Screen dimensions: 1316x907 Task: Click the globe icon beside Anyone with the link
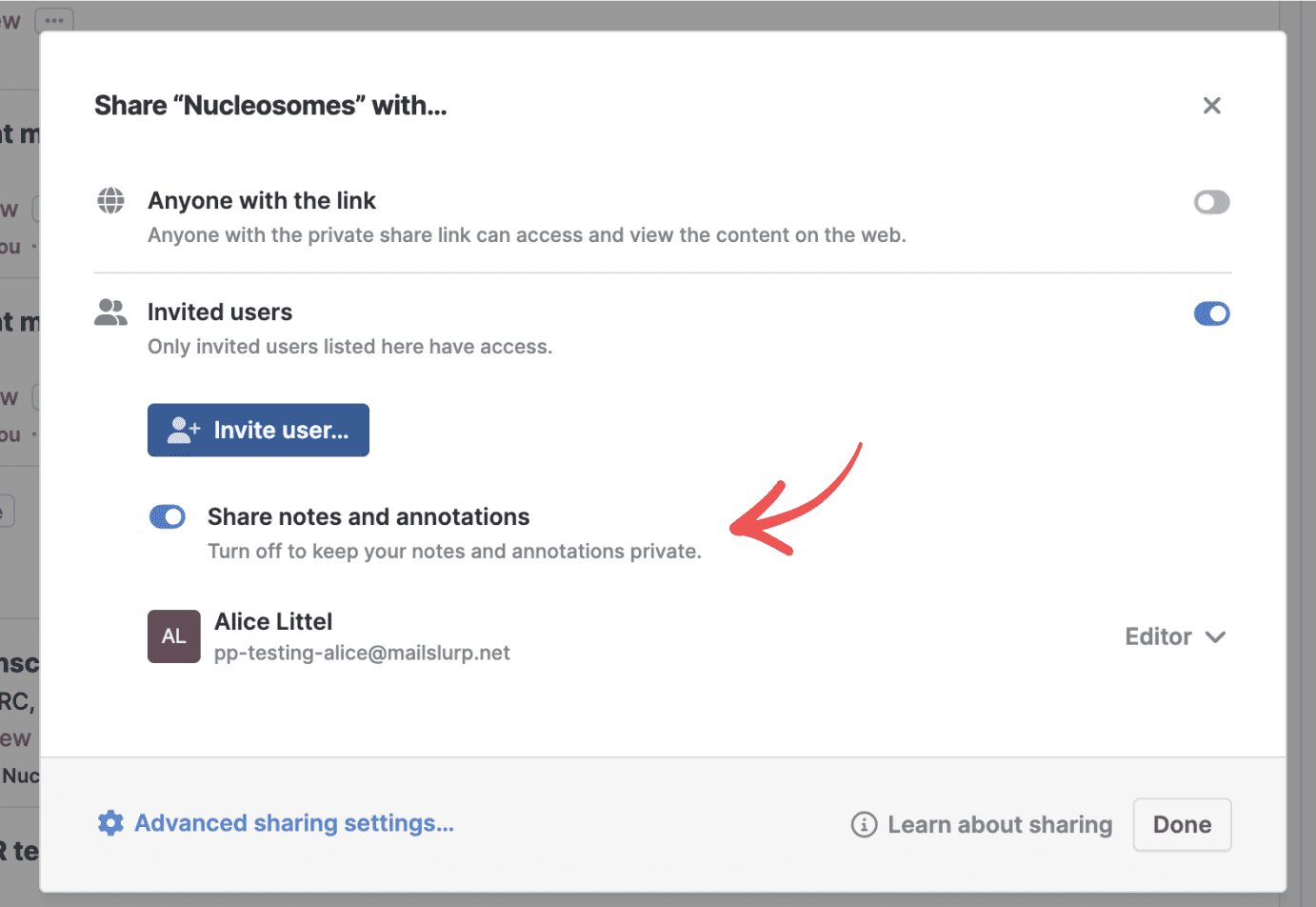pyautogui.click(x=111, y=201)
